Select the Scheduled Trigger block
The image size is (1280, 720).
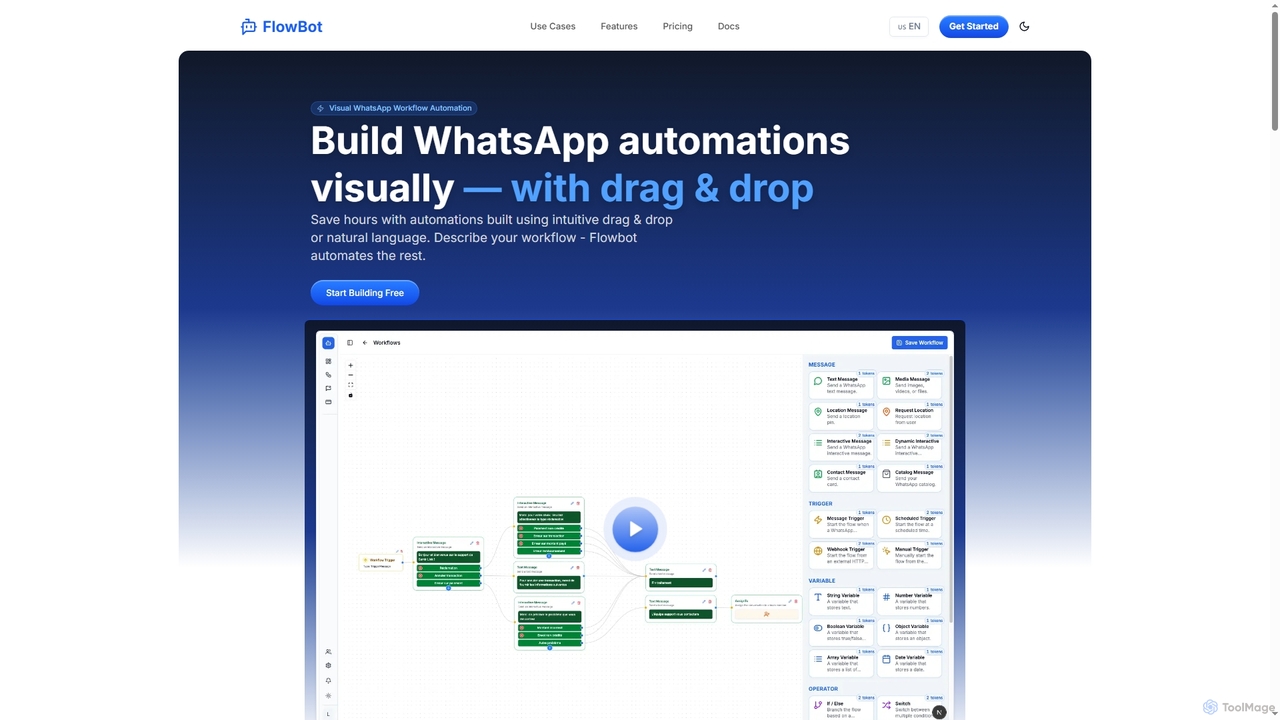click(x=910, y=524)
